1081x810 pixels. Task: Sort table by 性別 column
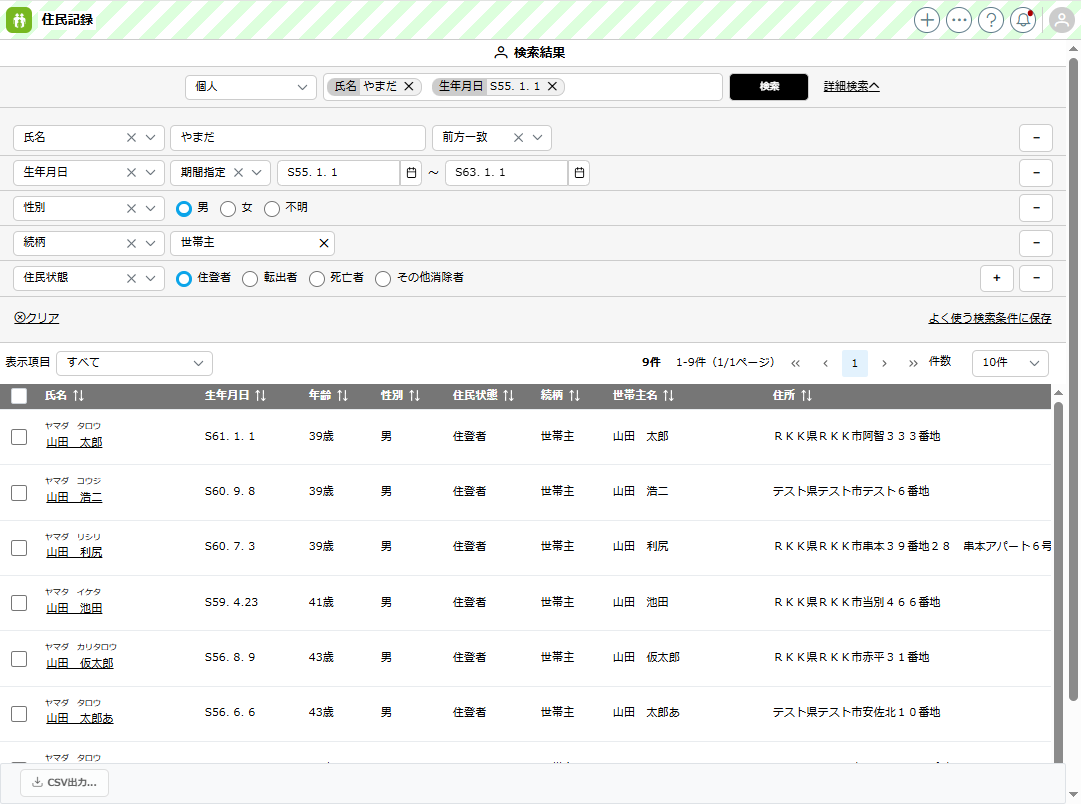pos(414,395)
